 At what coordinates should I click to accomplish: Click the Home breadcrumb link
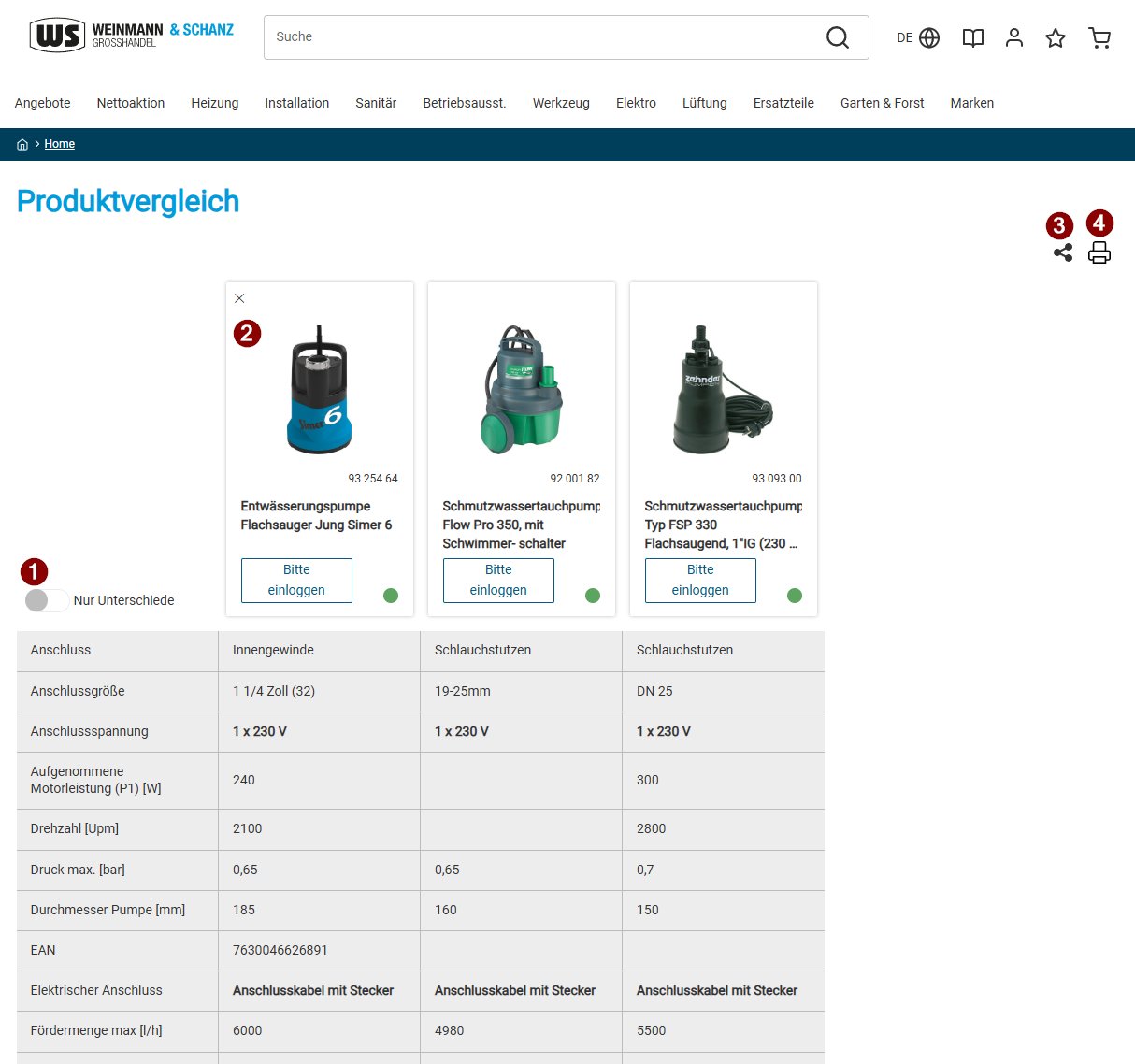click(59, 144)
